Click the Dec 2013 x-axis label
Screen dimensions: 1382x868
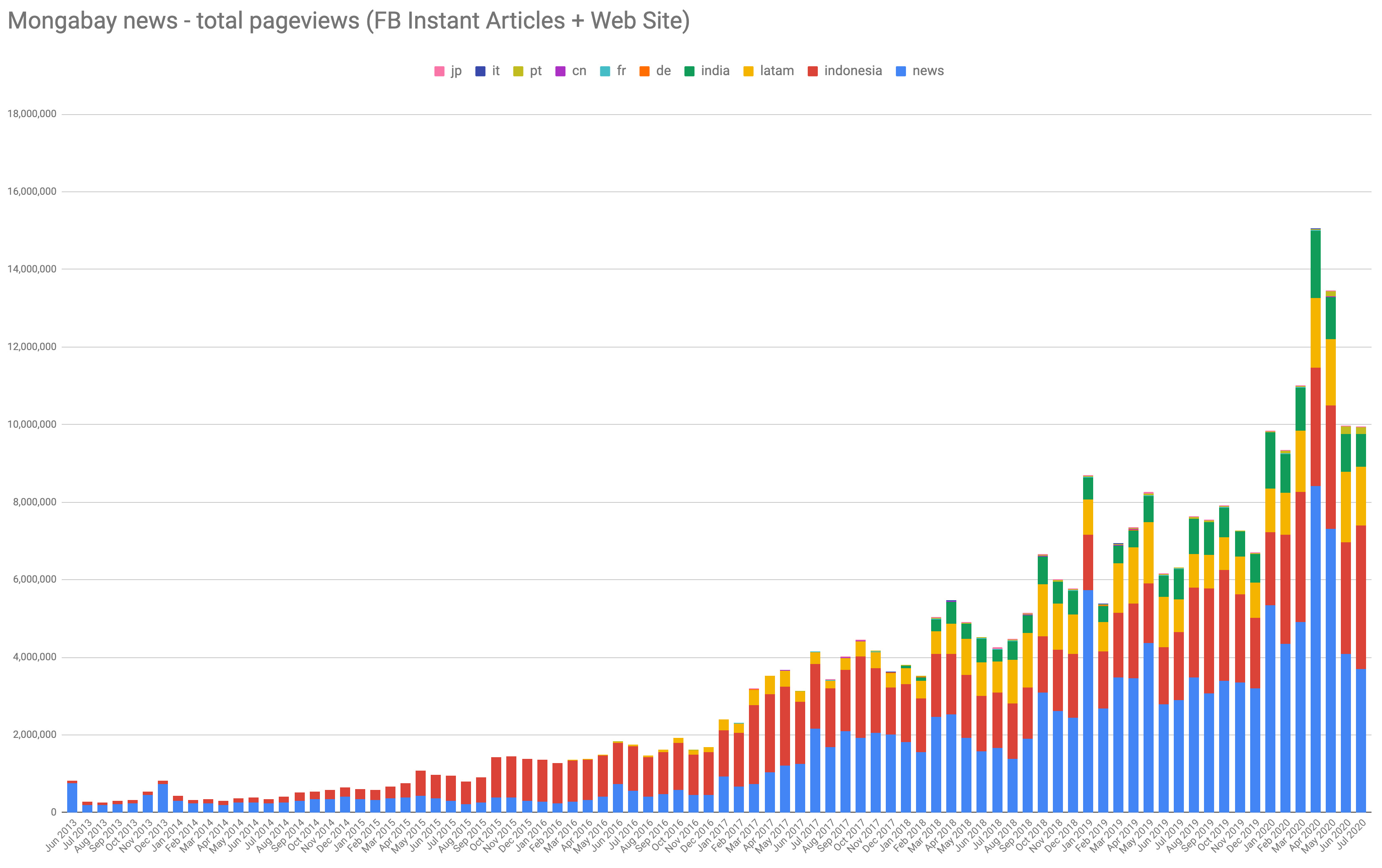pos(152,835)
